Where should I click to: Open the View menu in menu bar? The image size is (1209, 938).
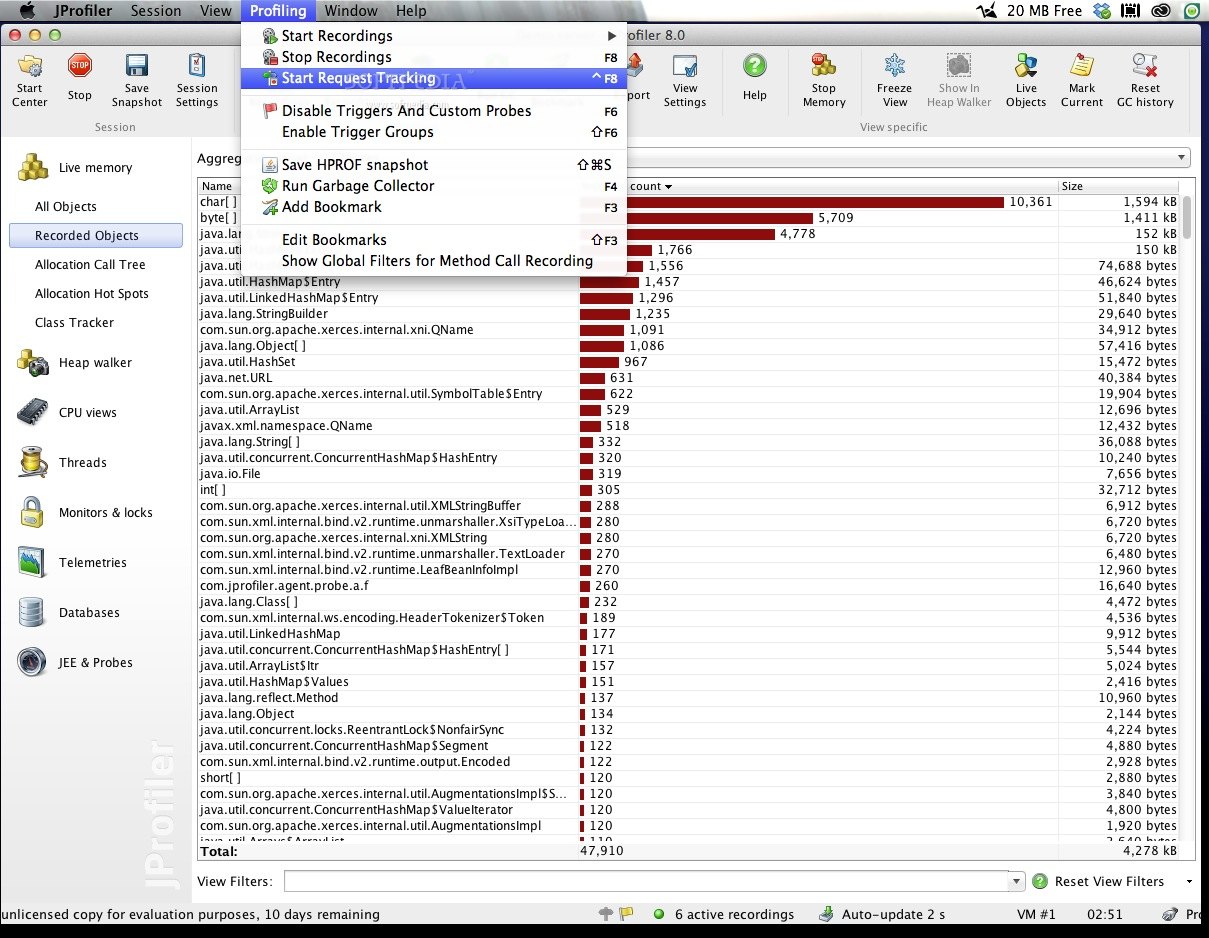[x=216, y=11]
